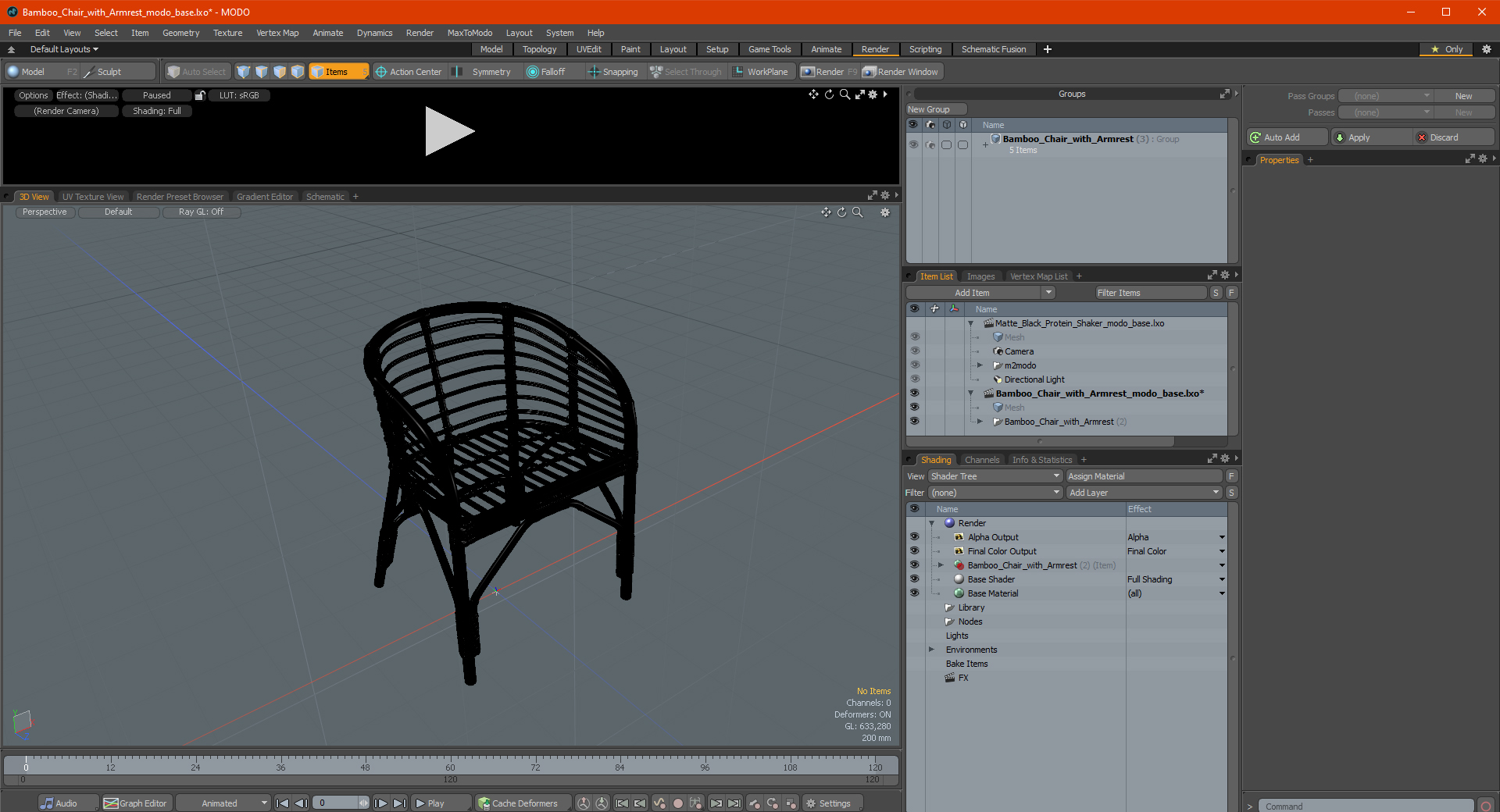Select Vertices selection mode cube icon
This screenshot has width=1500, height=812.
pyautogui.click(x=244, y=72)
